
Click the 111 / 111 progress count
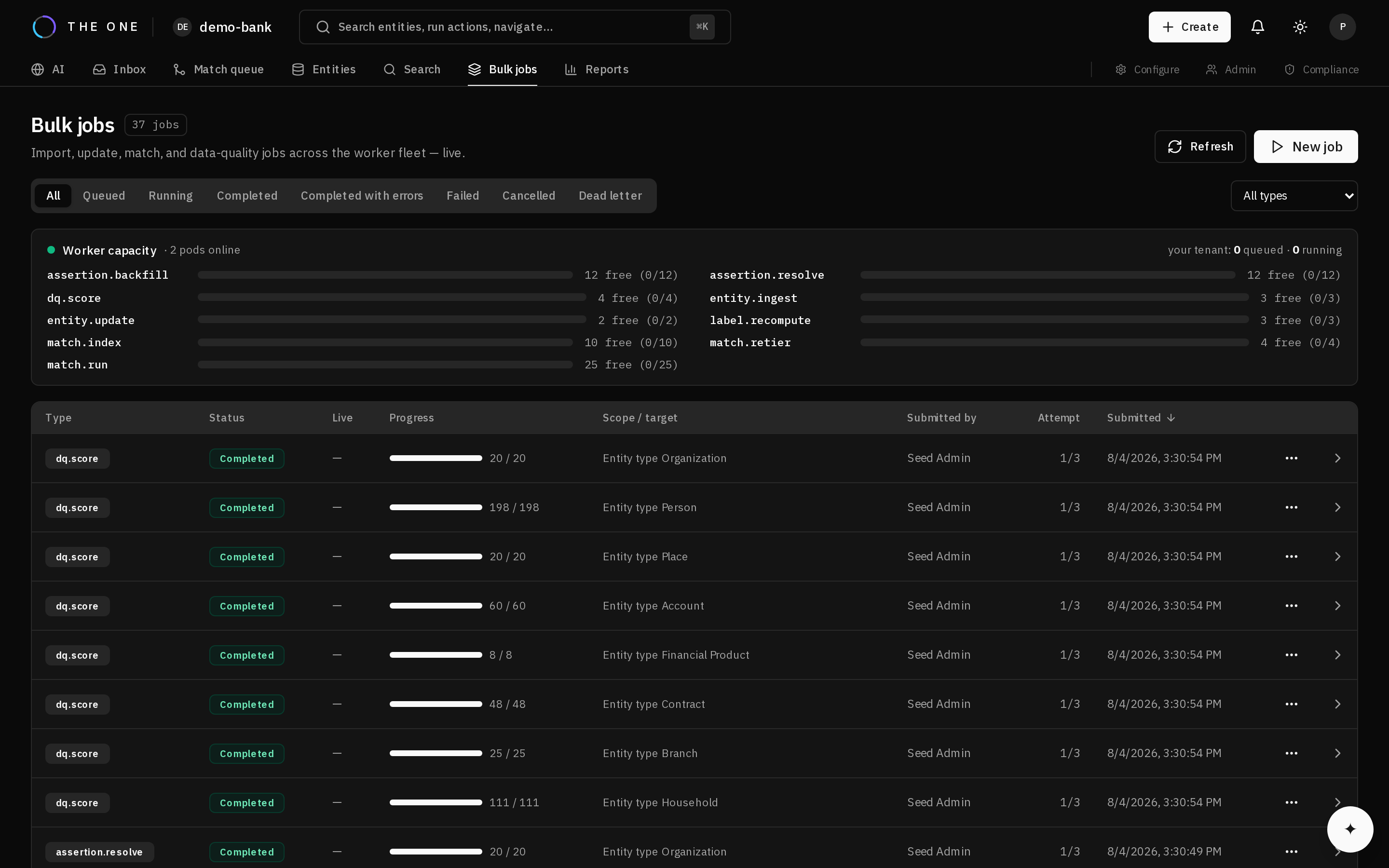tap(514, 802)
